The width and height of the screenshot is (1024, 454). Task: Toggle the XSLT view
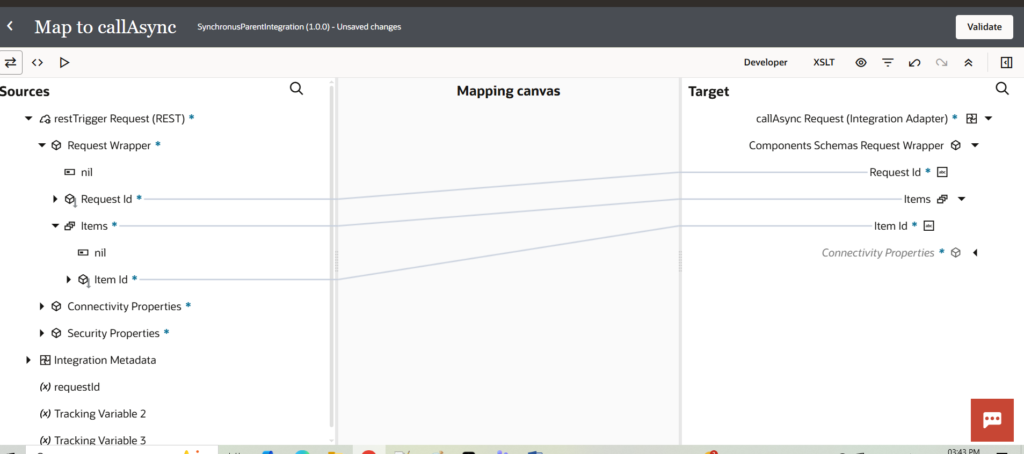[x=823, y=62]
